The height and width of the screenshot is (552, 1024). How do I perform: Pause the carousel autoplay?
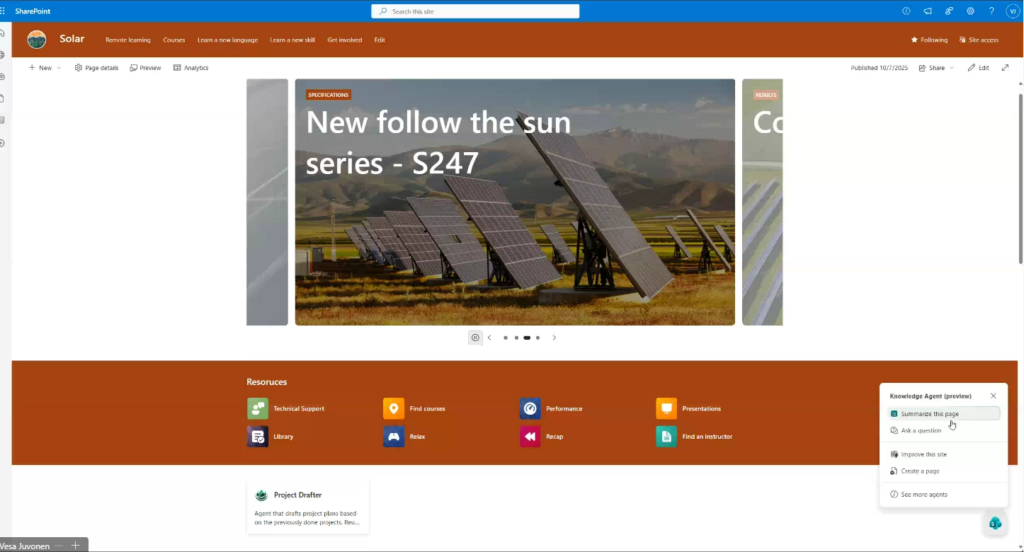(x=475, y=338)
